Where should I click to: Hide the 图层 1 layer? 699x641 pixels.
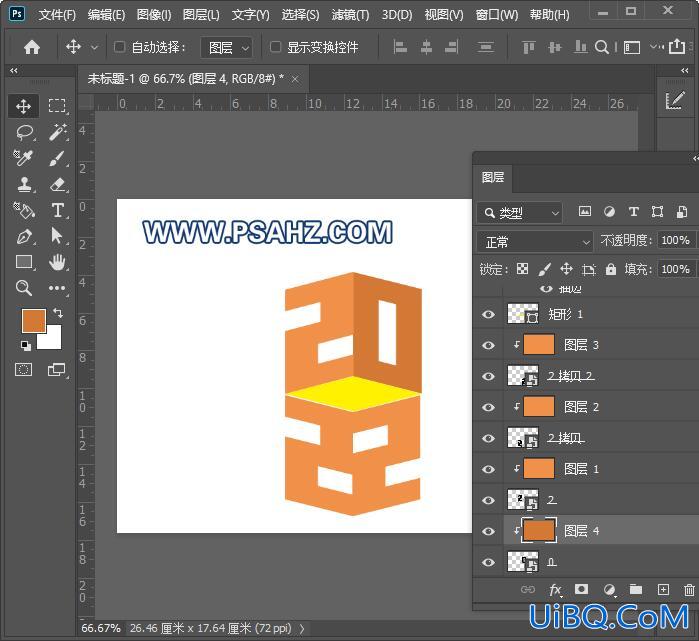[x=488, y=469]
